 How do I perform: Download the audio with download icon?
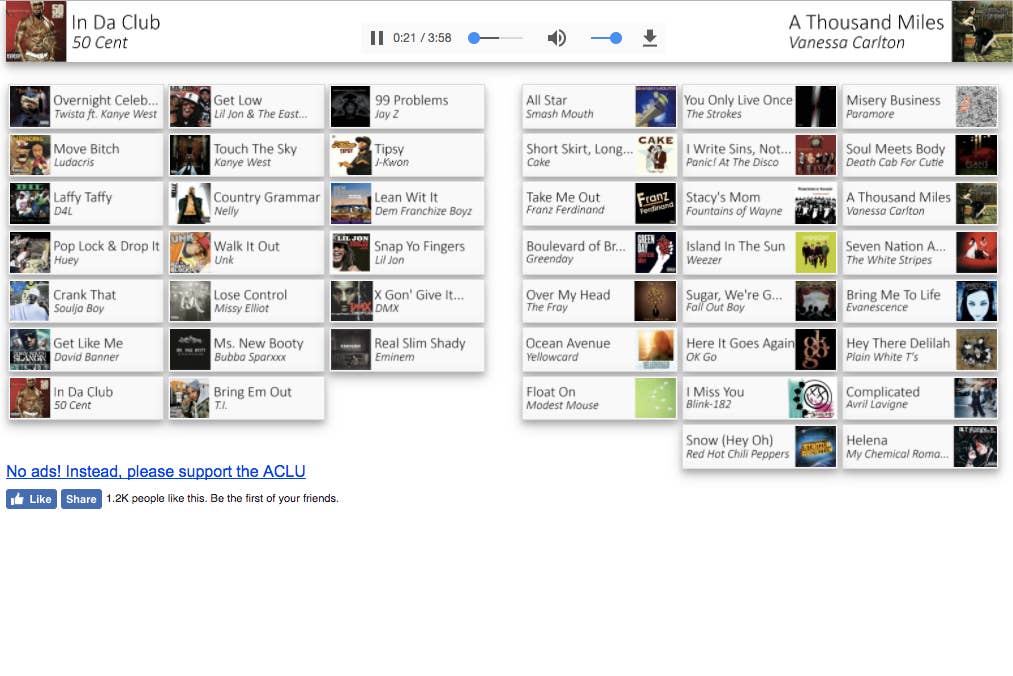(x=649, y=38)
